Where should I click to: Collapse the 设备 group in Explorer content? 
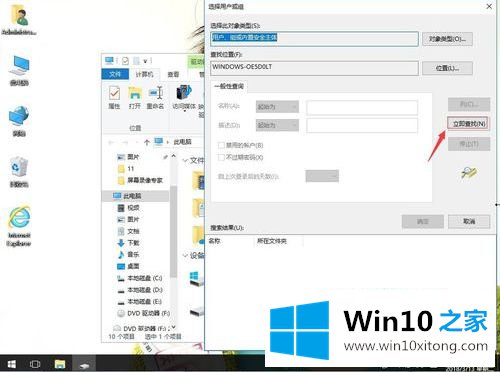(x=185, y=256)
